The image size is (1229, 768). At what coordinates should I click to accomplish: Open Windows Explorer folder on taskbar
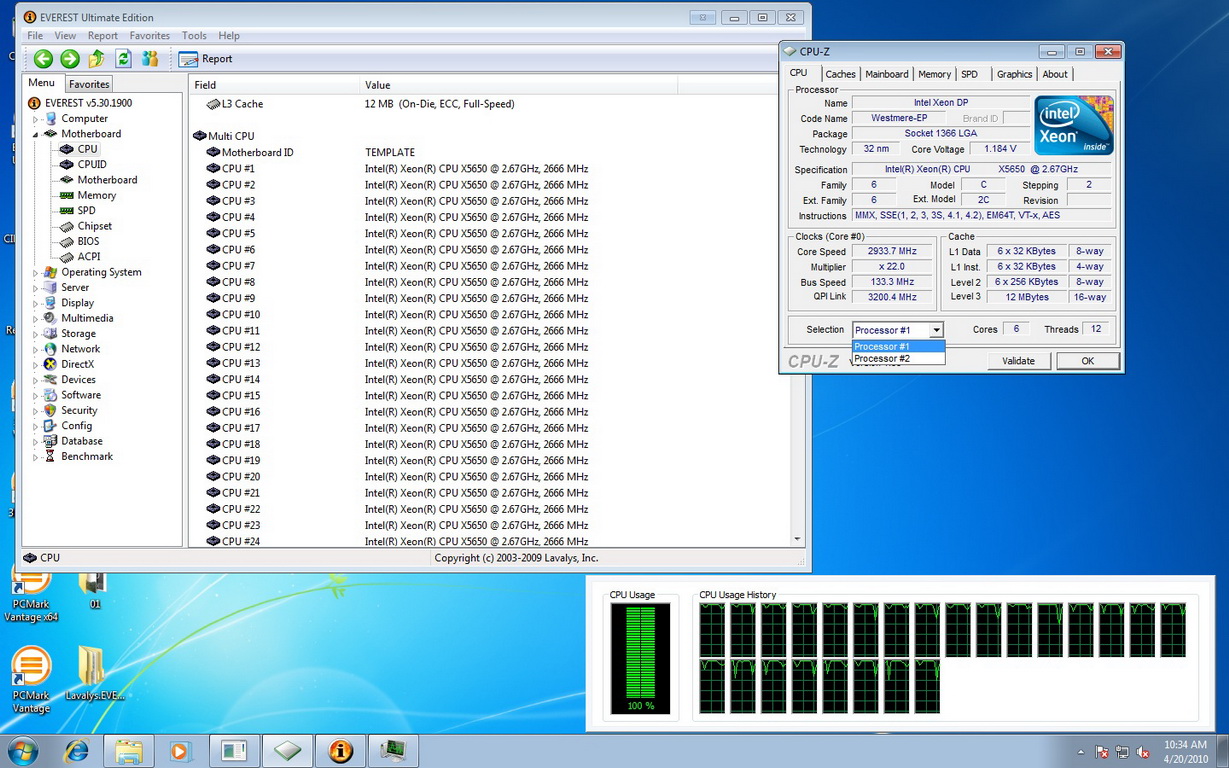[128, 751]
